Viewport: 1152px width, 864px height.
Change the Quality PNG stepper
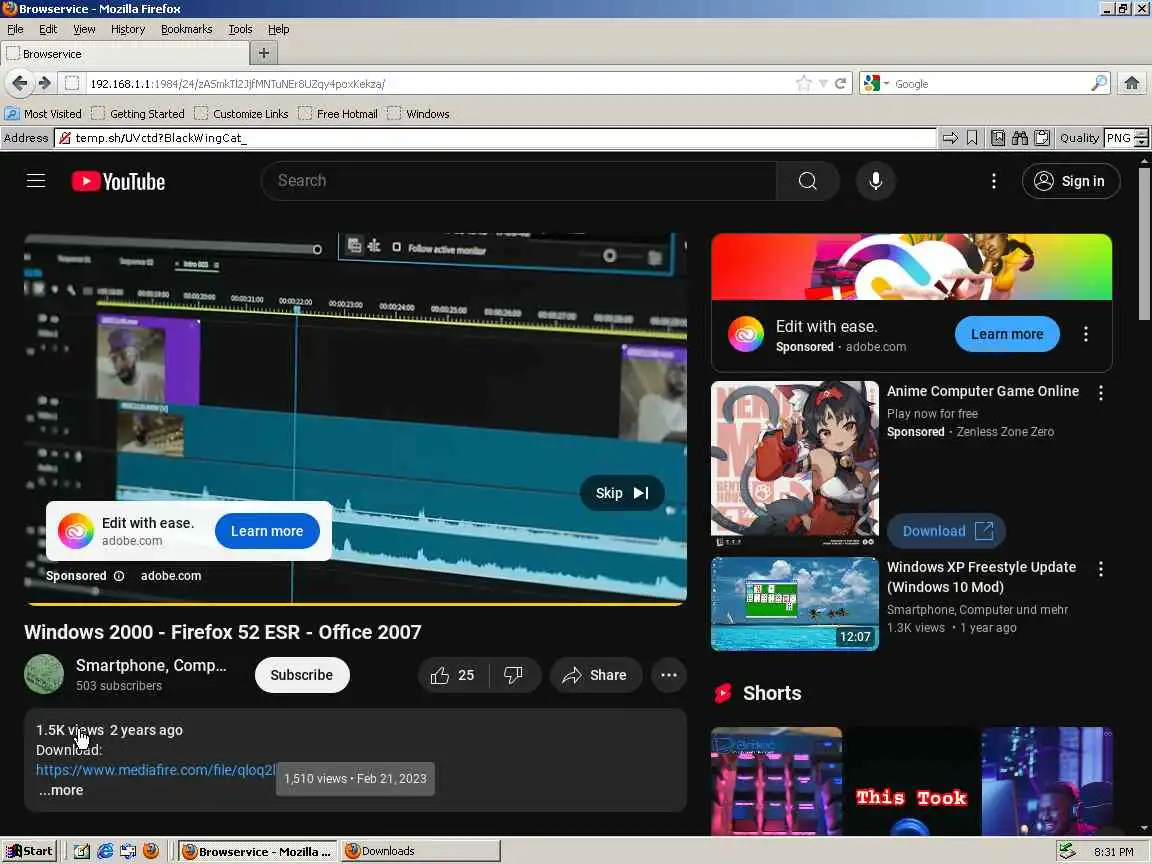click(x=1141, y=138)
